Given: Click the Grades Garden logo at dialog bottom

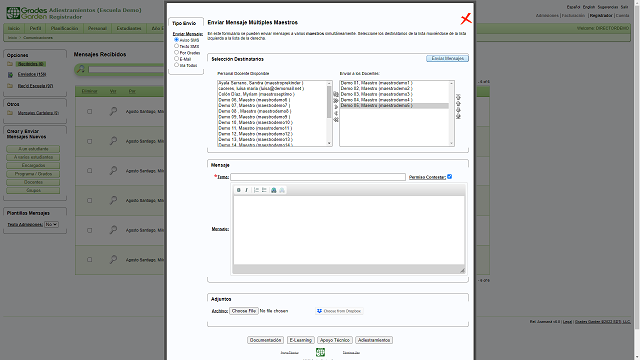Looking at the screenshot, I should (320, 352).
